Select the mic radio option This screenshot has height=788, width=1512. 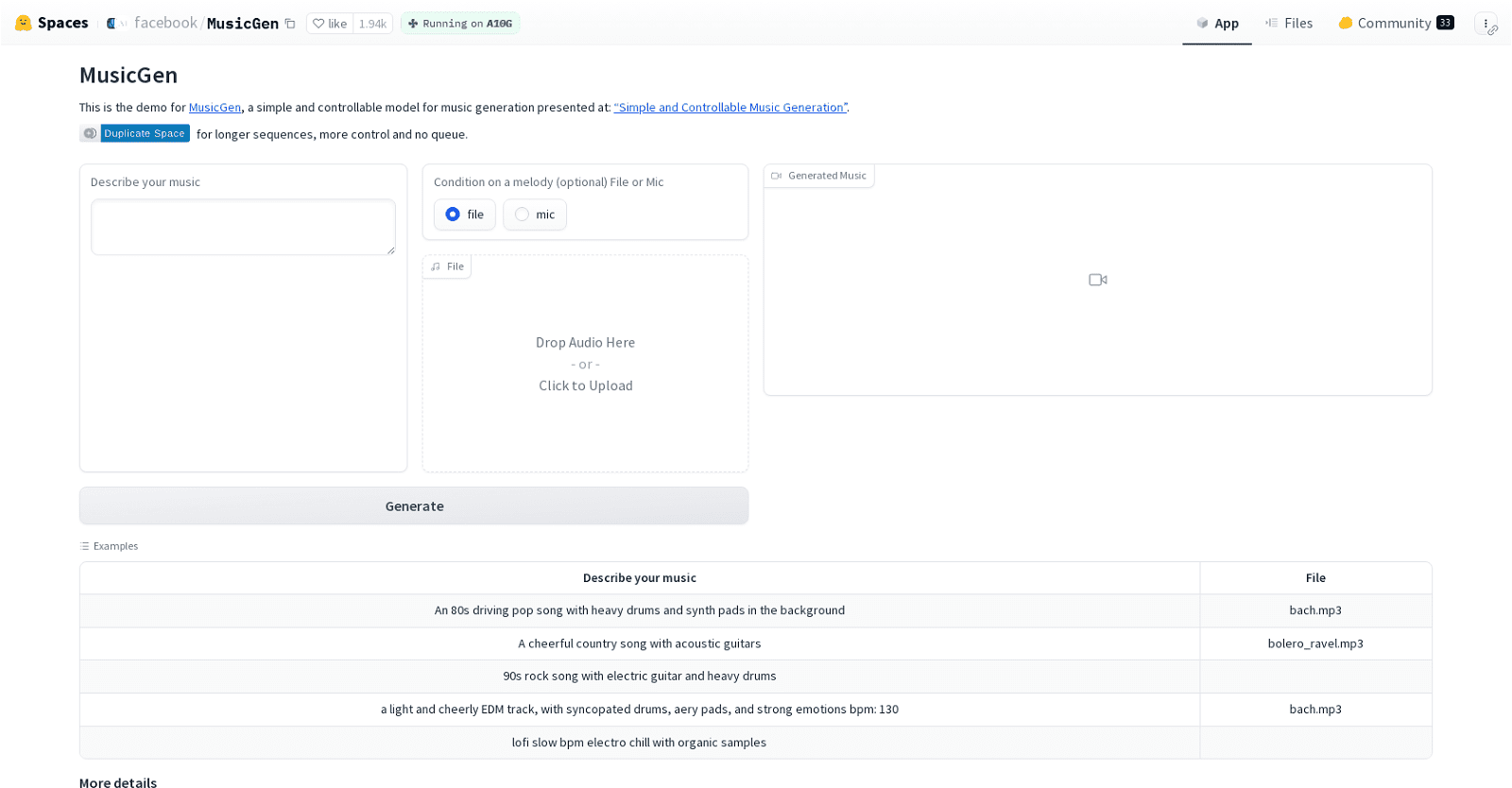coord(523,214)
